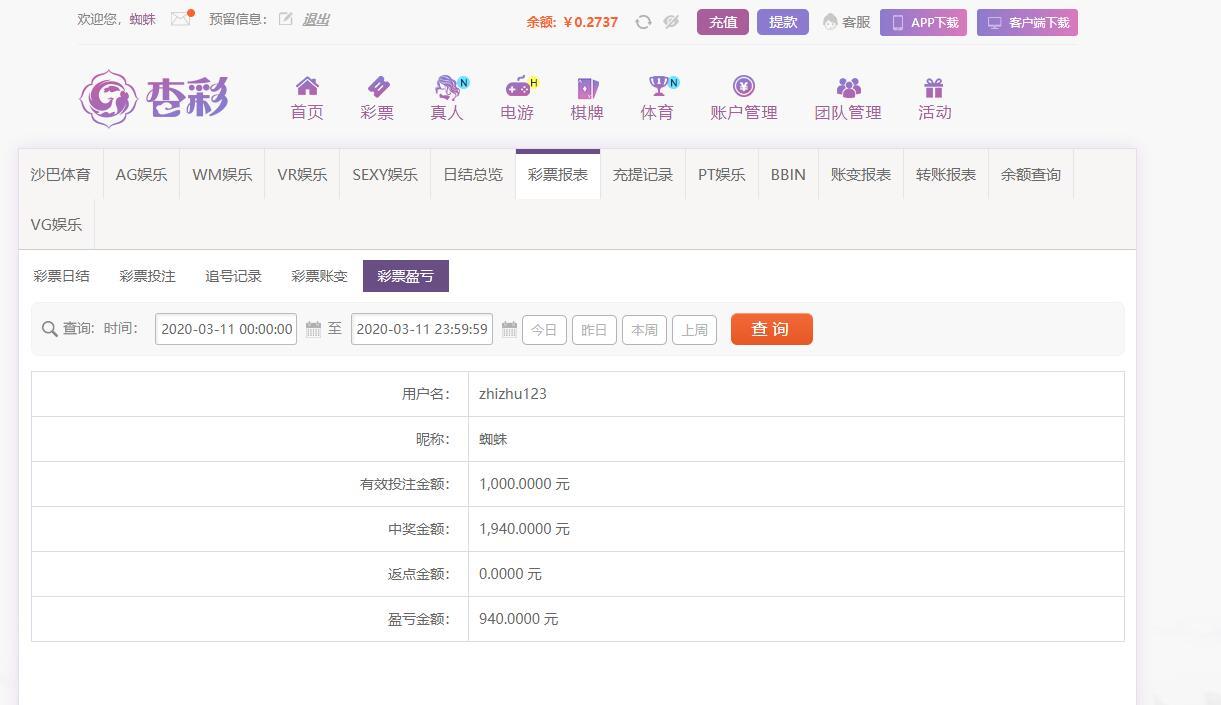This screenshot has height=705, width=1221.
Task: Switch to the PT娱乐 tab
Action: [722, 174]
